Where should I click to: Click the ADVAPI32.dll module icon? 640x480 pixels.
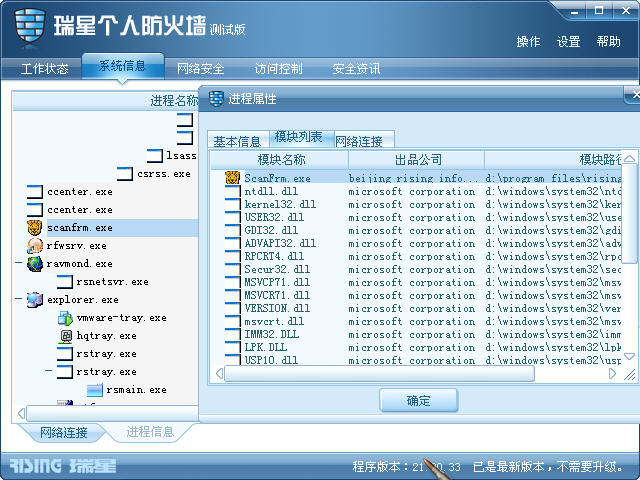click(232, 243)
